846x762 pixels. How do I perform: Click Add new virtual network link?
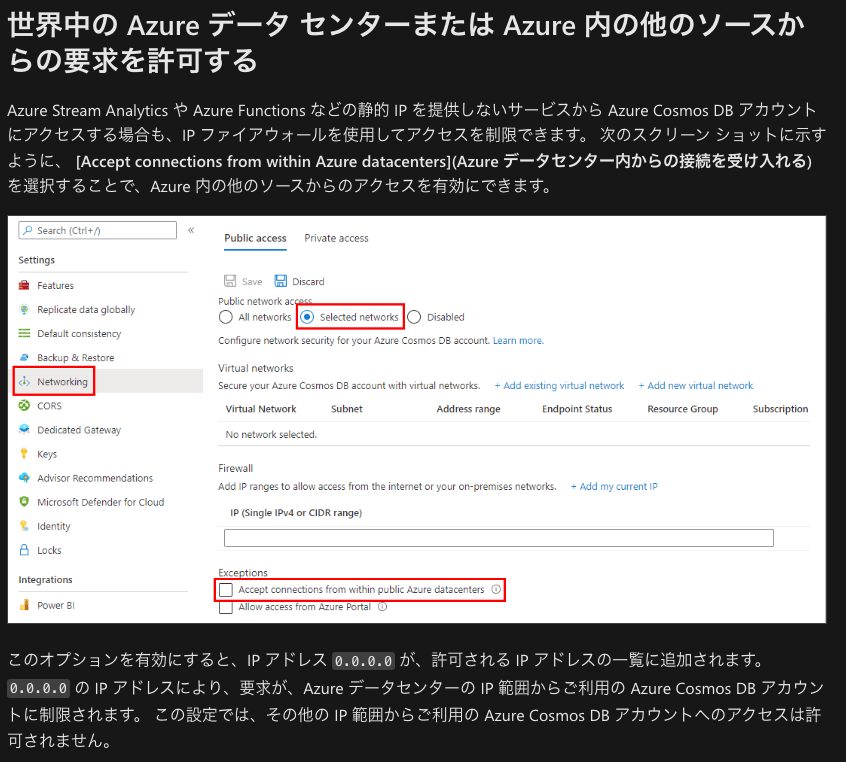696,385
